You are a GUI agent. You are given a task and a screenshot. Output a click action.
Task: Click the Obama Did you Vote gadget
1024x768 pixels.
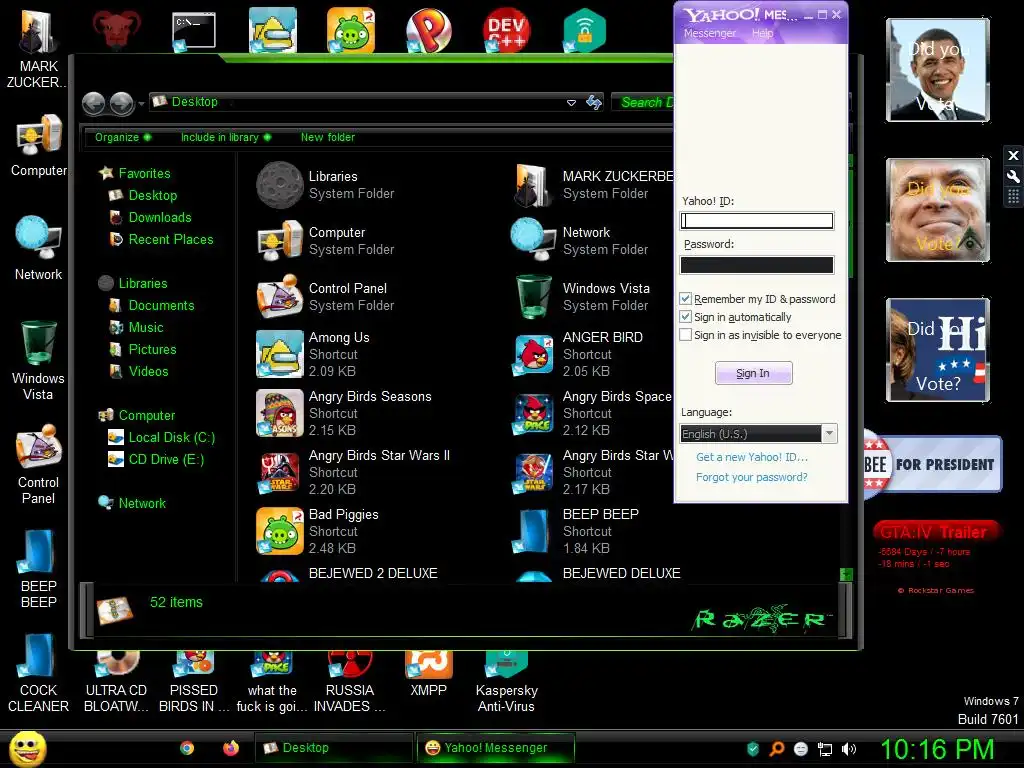tap(937, 71)
